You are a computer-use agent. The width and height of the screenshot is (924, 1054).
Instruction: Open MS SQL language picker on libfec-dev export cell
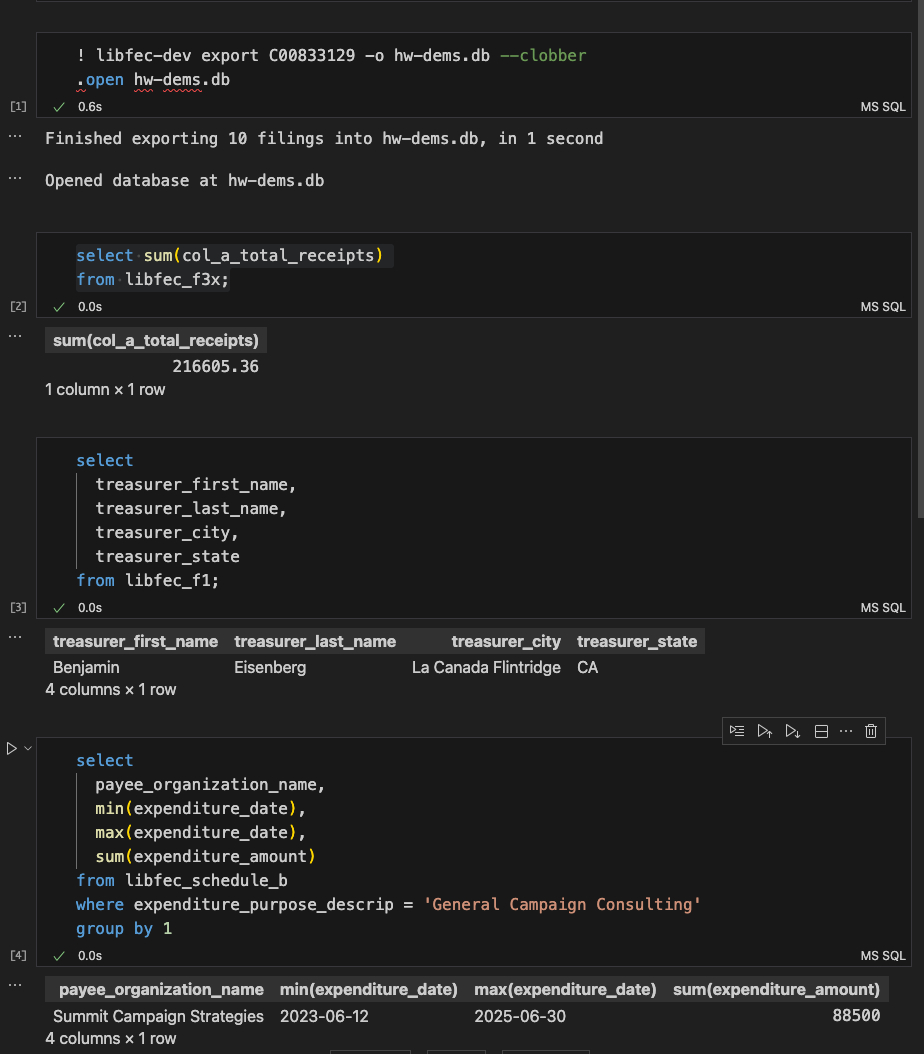pyautogui.click(x=882, y=106)
